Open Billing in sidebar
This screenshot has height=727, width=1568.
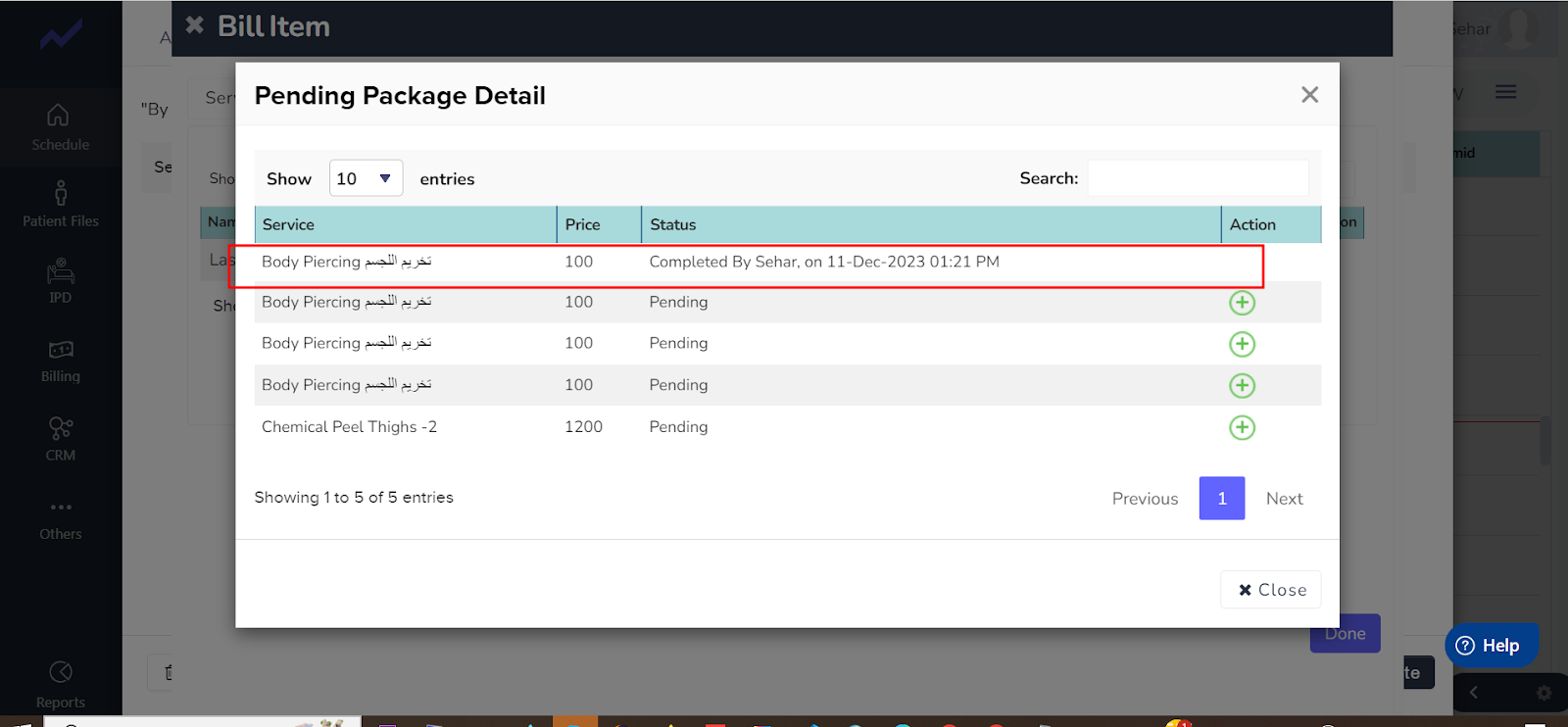coord(60,361)
